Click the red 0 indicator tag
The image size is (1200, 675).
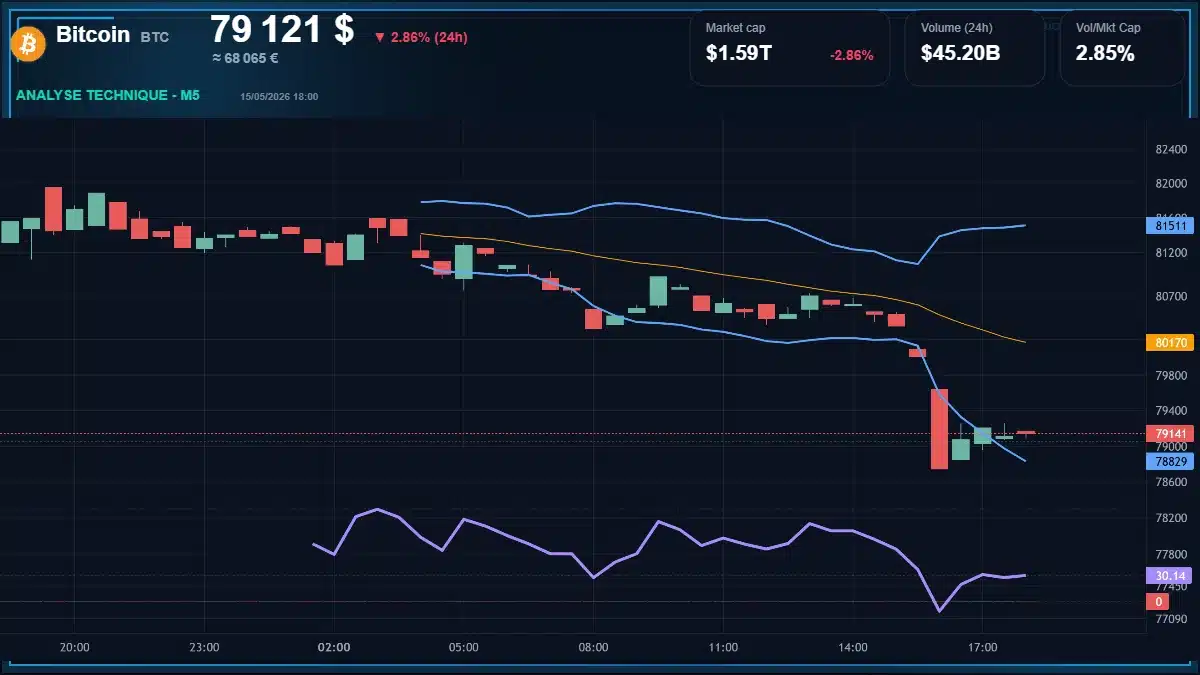pos(1159,602)
